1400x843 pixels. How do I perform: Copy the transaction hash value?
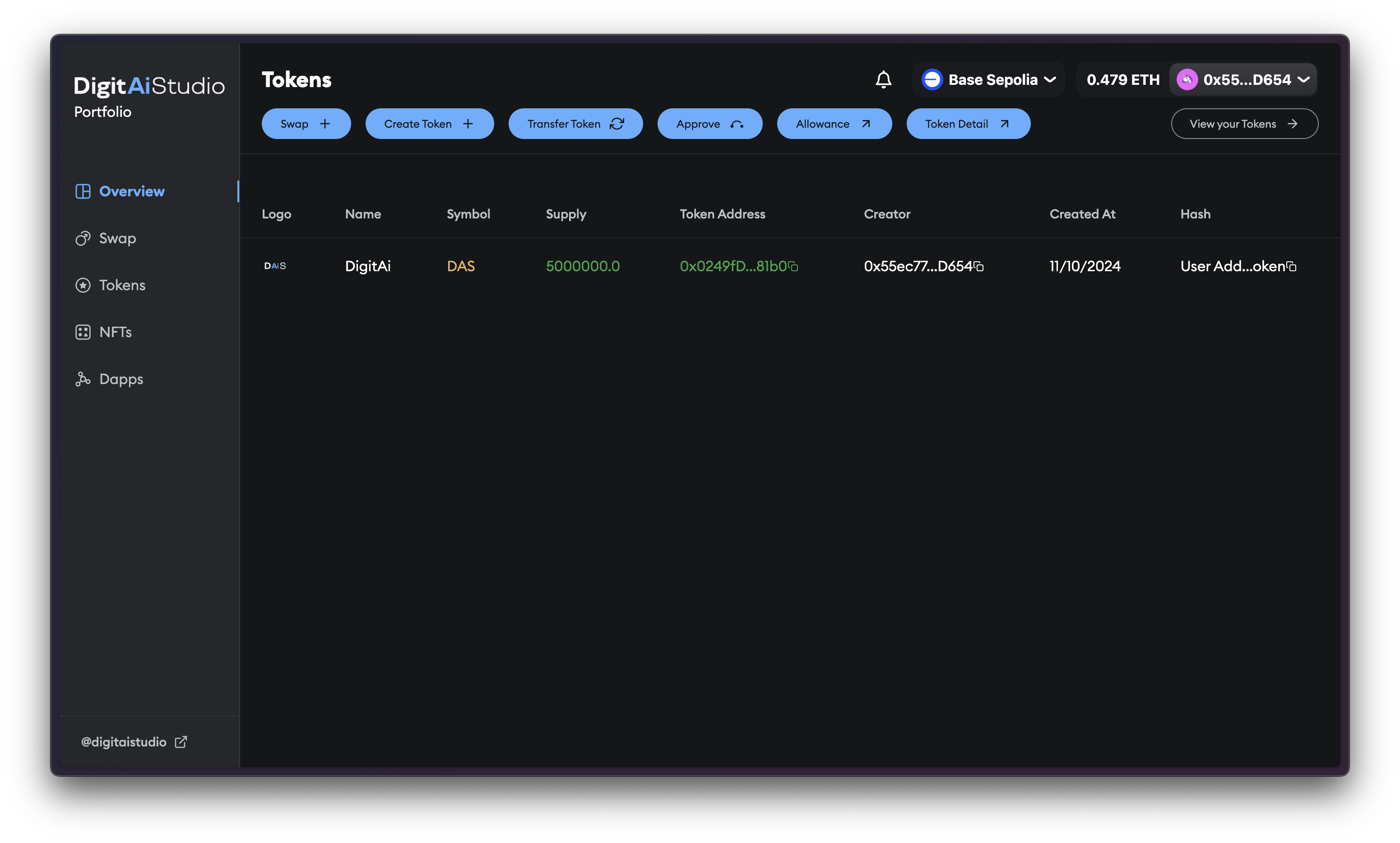point(1292,266)
